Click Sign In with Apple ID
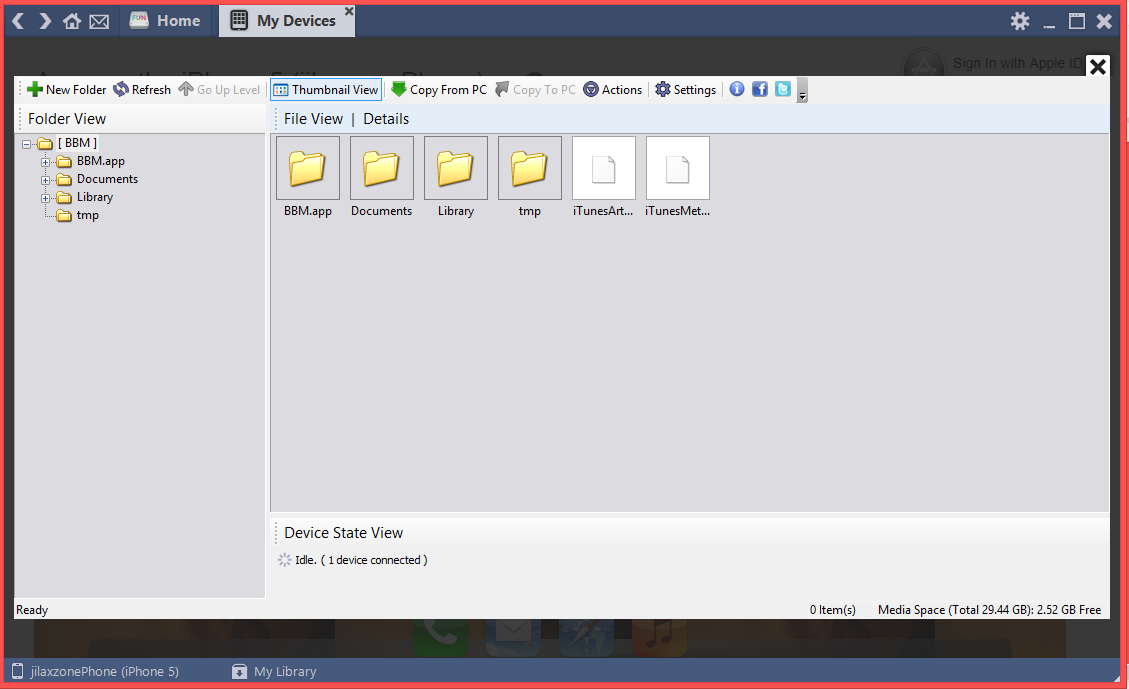The height and width of the screenshot is (689, 1129). pyautogui.click(x=1017, y=63)
